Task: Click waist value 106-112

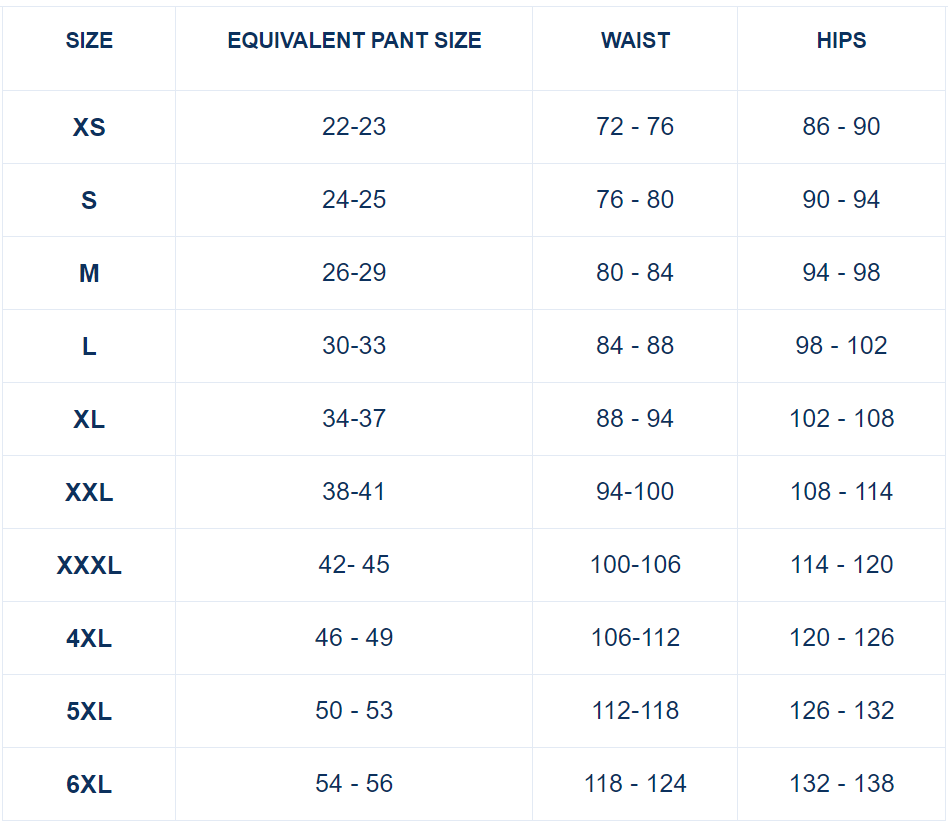Action: [x=635, y=637]
